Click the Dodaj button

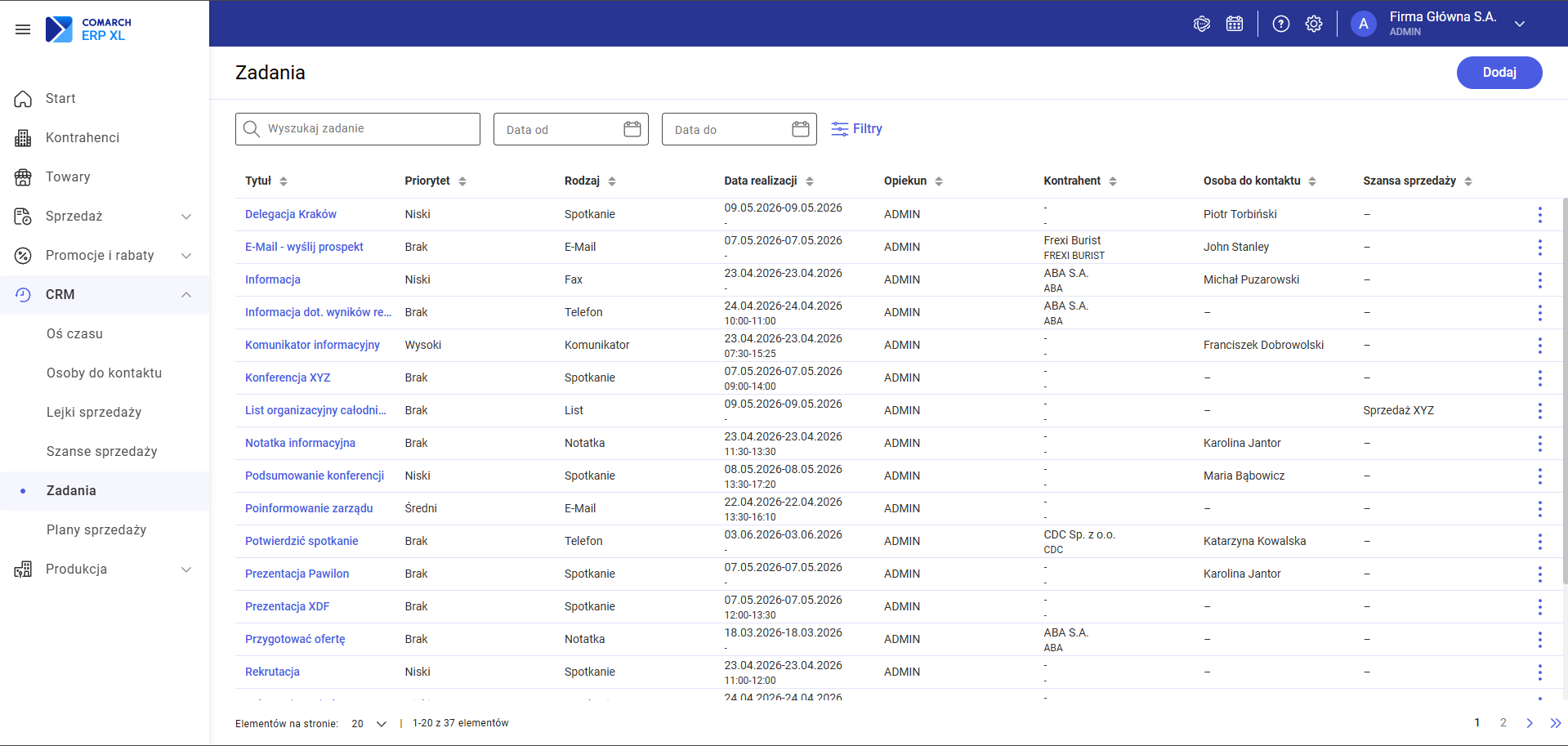click(x=1499, y=73)
